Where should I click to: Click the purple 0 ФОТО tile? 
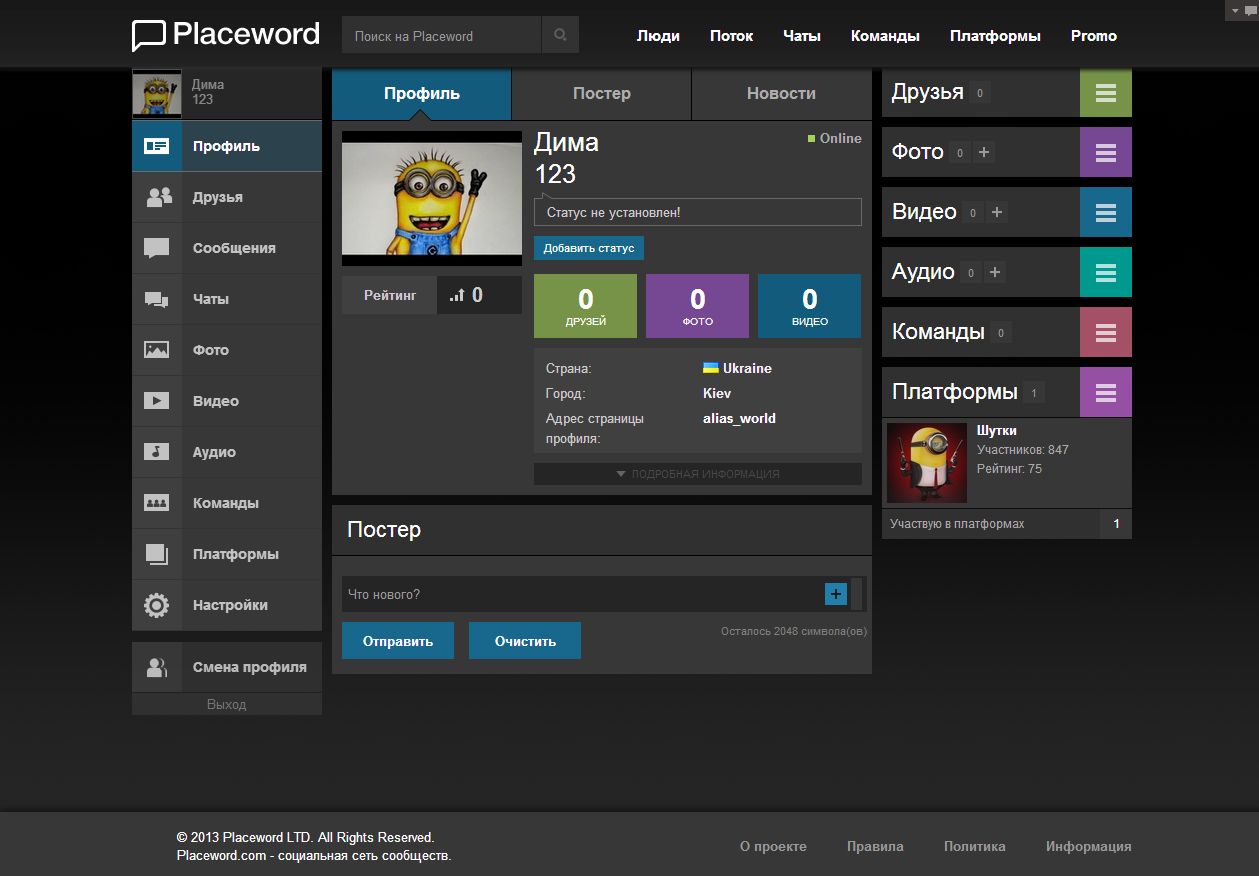pos(698,306)
